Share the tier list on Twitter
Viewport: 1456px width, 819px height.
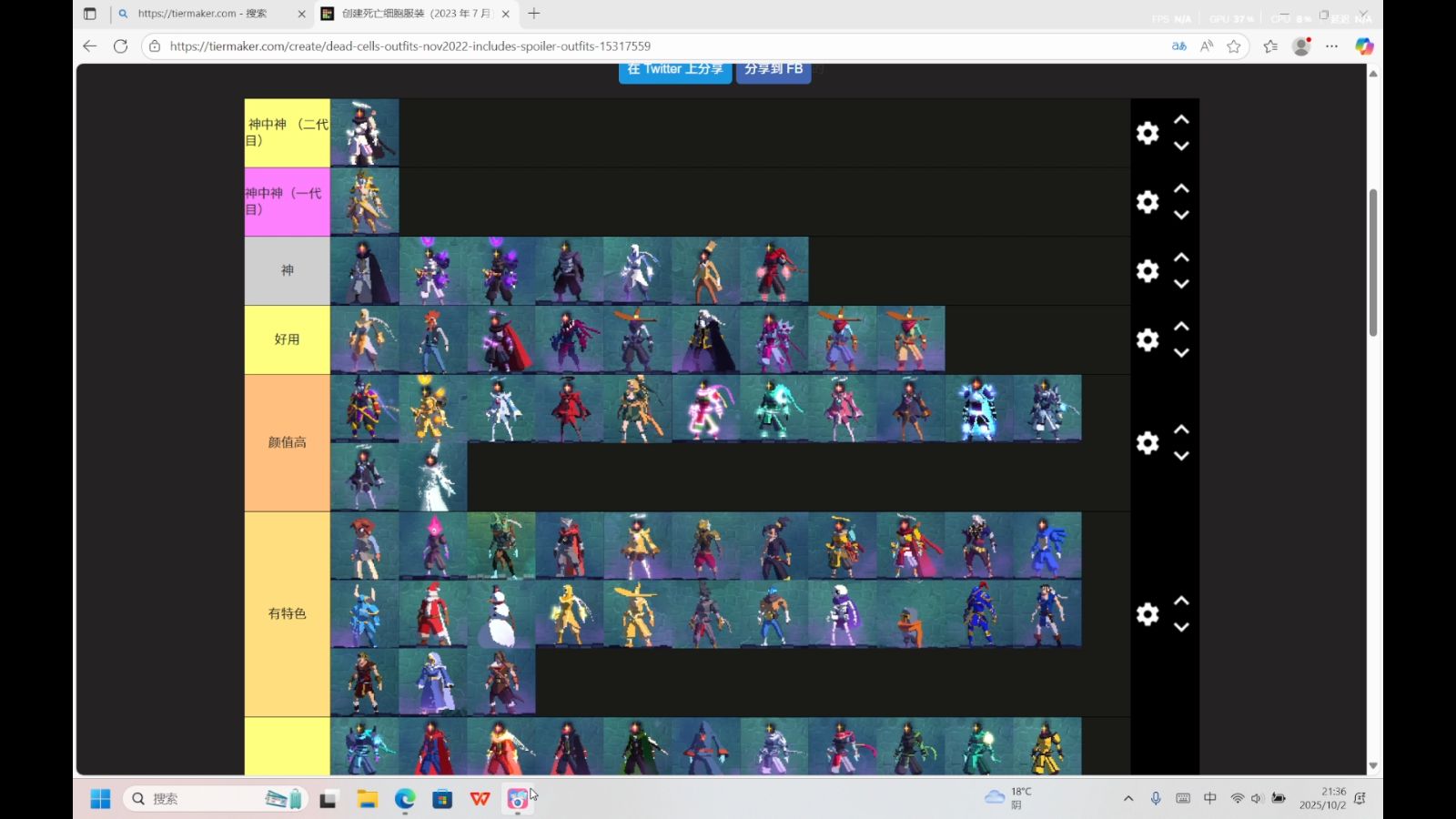pos(675,70)
